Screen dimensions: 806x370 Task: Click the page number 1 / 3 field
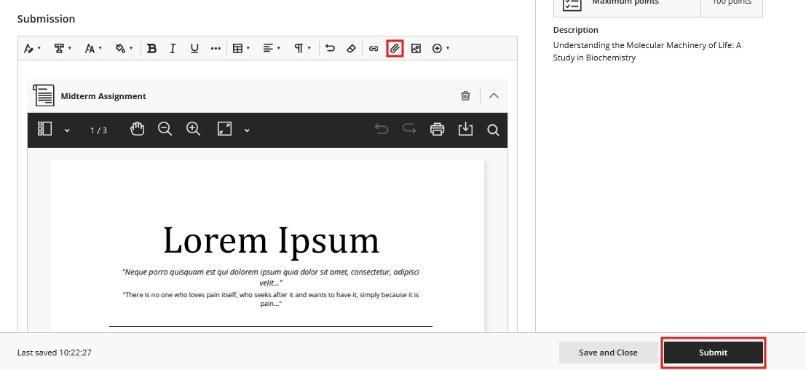98,130
